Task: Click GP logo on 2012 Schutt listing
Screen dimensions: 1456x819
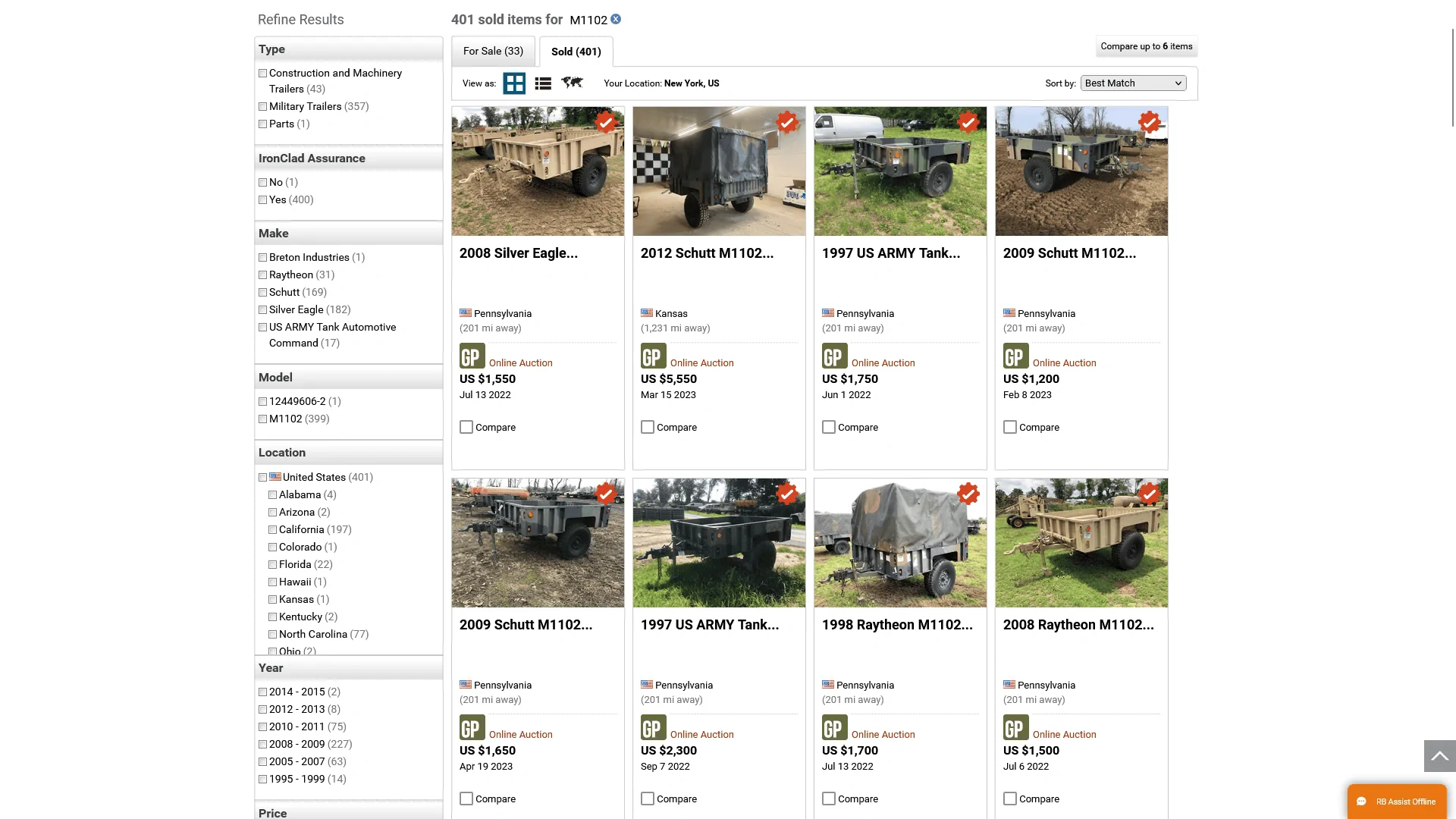Action: (x=653, y=356)
